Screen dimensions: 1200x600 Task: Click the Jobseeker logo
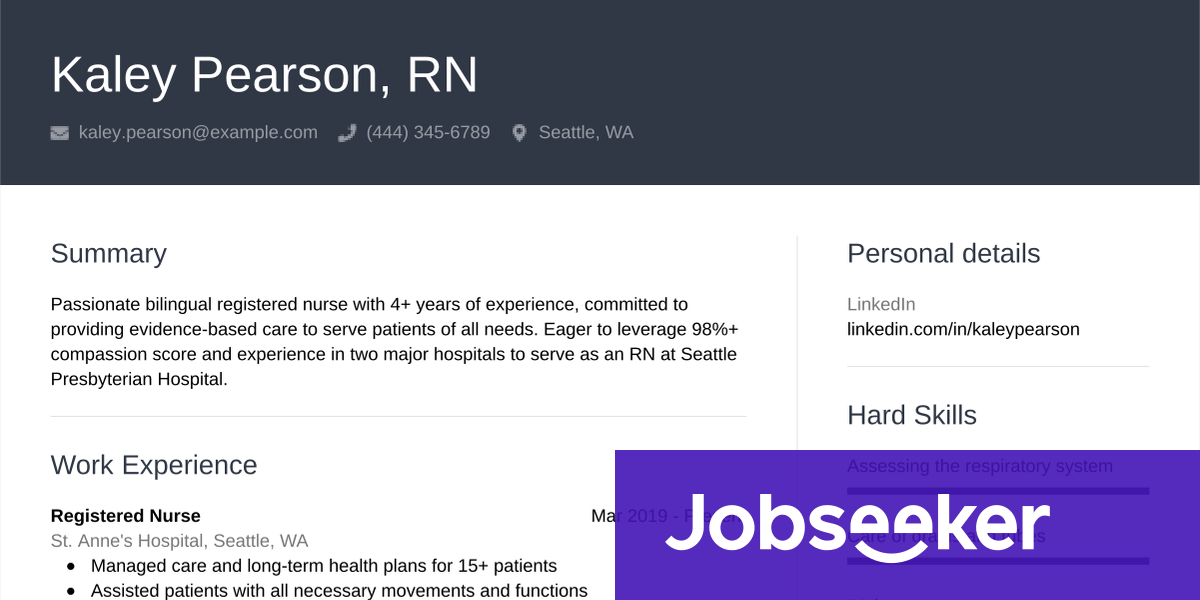point(857,524)
